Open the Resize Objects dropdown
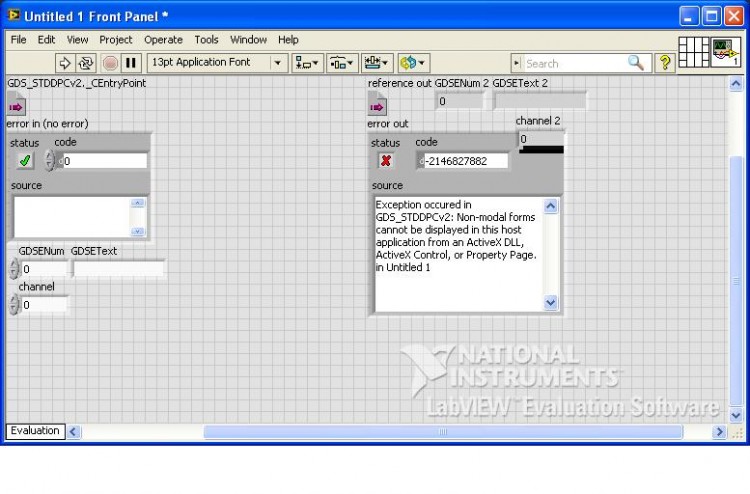Image resolution: width=750 pixels, height=494 pixels. coord(376,63)
